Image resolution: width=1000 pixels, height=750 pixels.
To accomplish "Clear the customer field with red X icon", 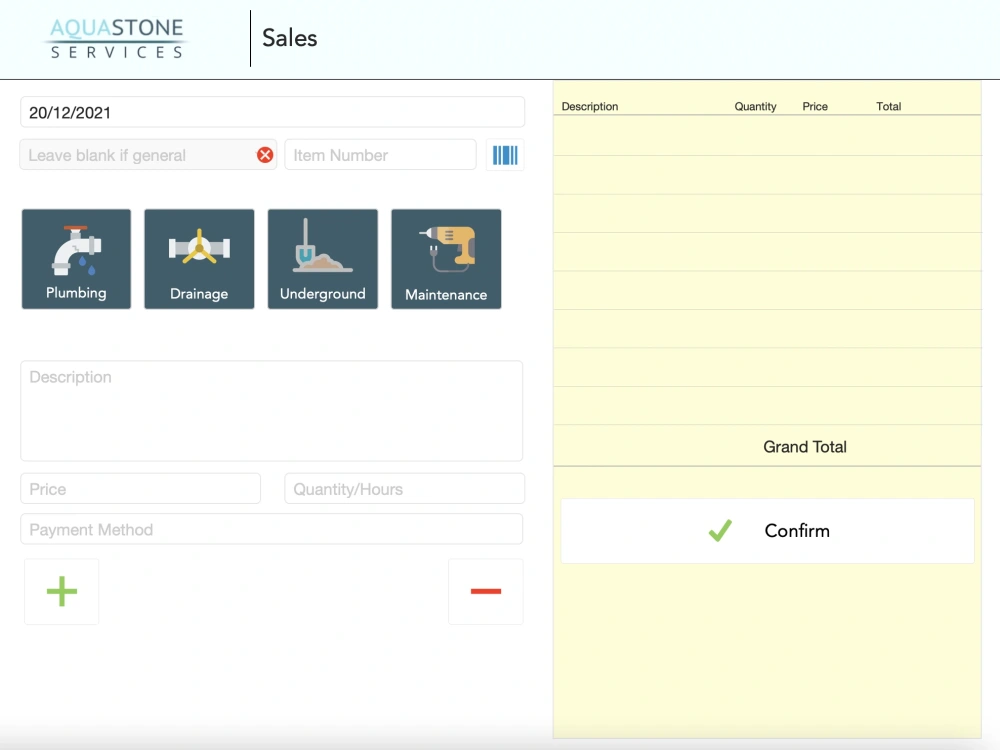I will pyautogui.click(x=263, y=155).
